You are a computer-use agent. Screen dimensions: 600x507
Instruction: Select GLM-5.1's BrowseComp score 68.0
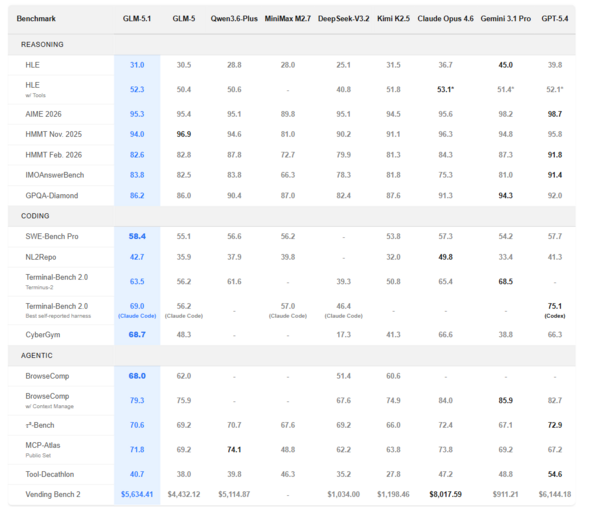[137, 376]
